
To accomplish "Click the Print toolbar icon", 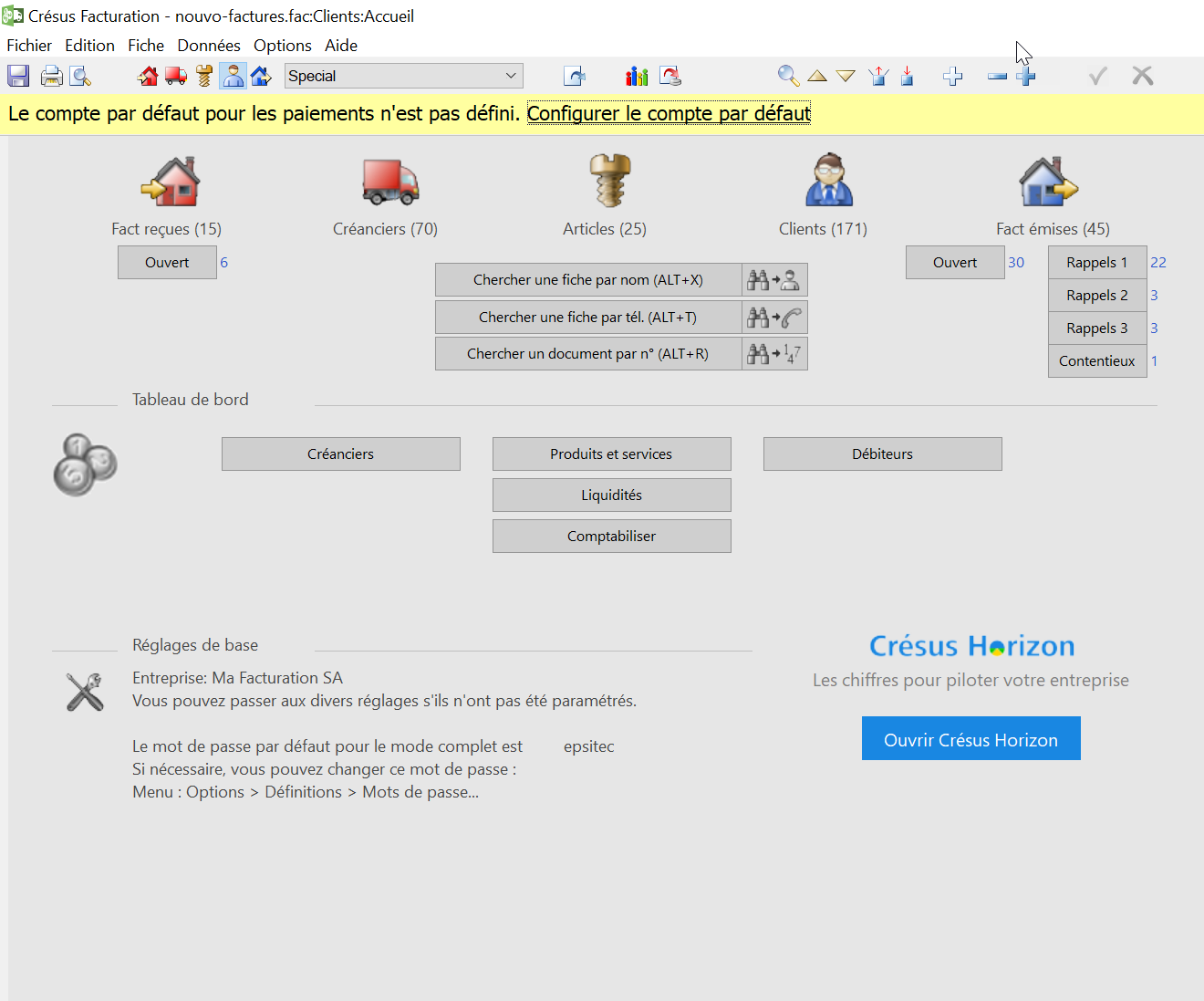I will (x=52, y=76).
